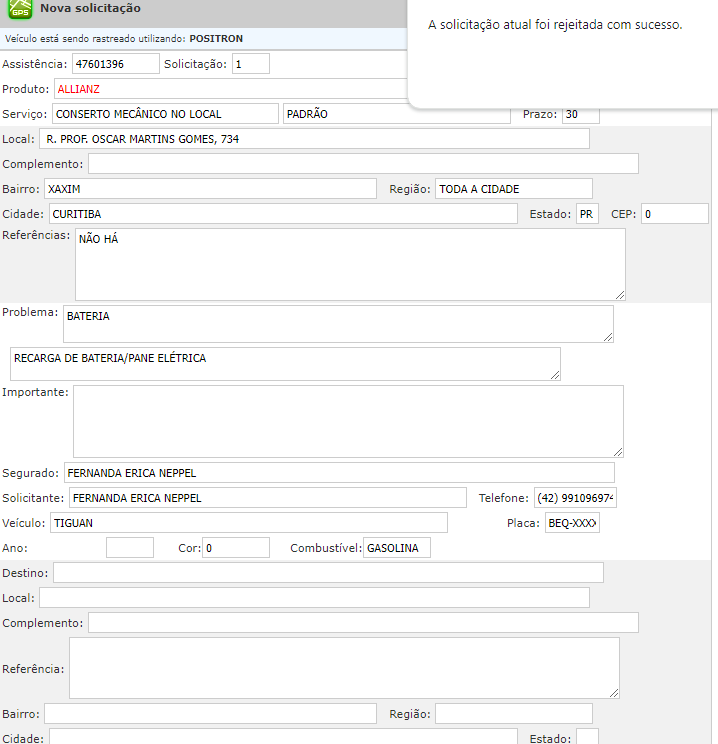This screenshot has height=744, width=718.
Task: Click the R. PROF. OSCAR MARTINS GOMES address field
Action: coord(314,139)
